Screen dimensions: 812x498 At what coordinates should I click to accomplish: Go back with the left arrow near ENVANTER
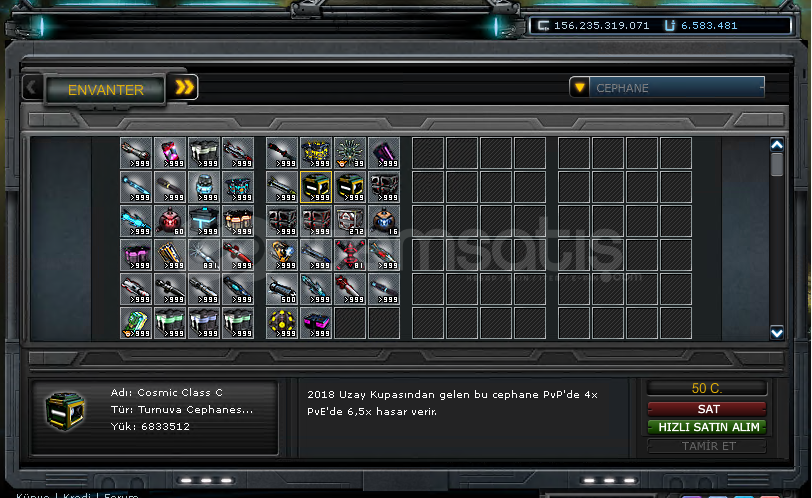tap(32, 87)
